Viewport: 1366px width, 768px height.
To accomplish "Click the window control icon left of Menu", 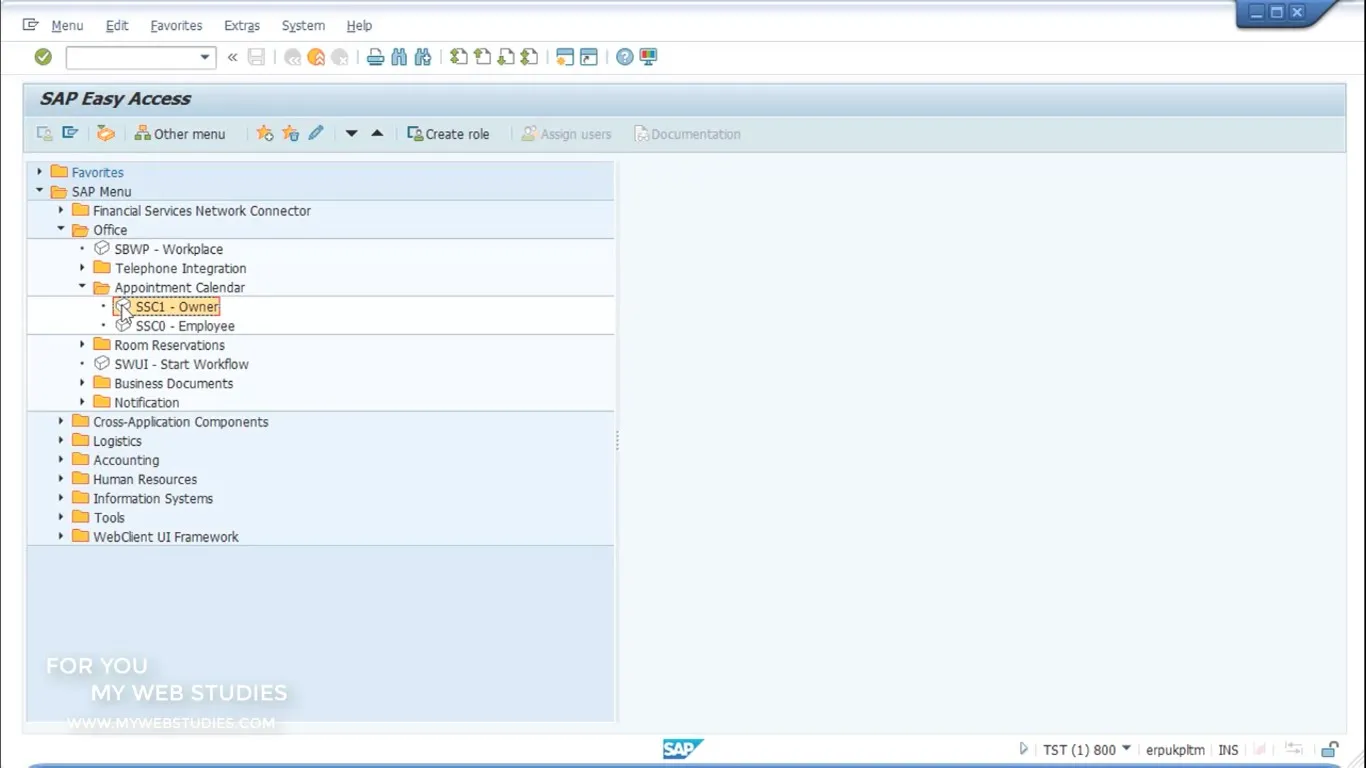I will tap(30, 25).
